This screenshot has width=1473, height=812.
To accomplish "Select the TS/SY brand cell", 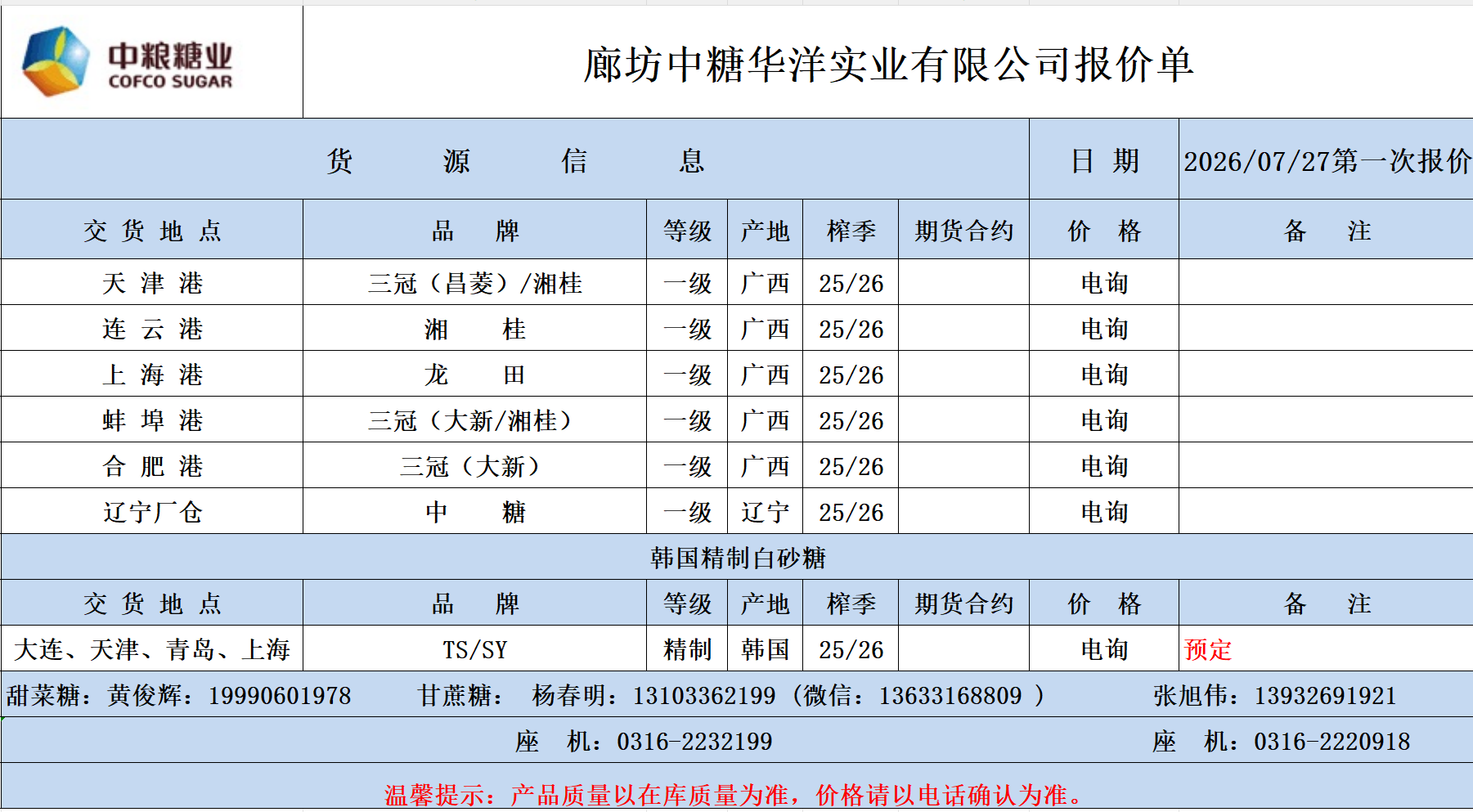I will tap(475, 650).
